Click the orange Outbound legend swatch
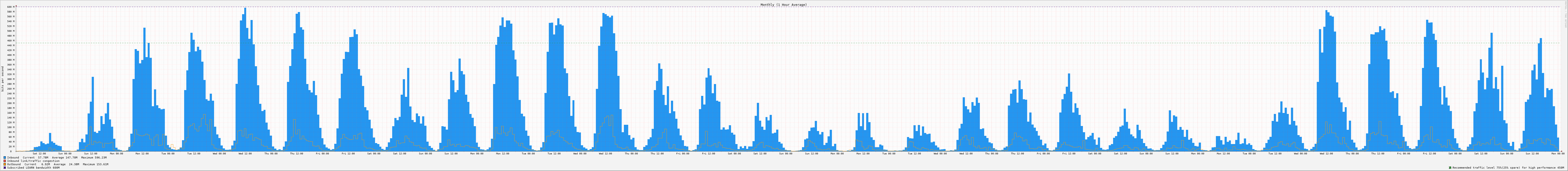 coord(5,164)
